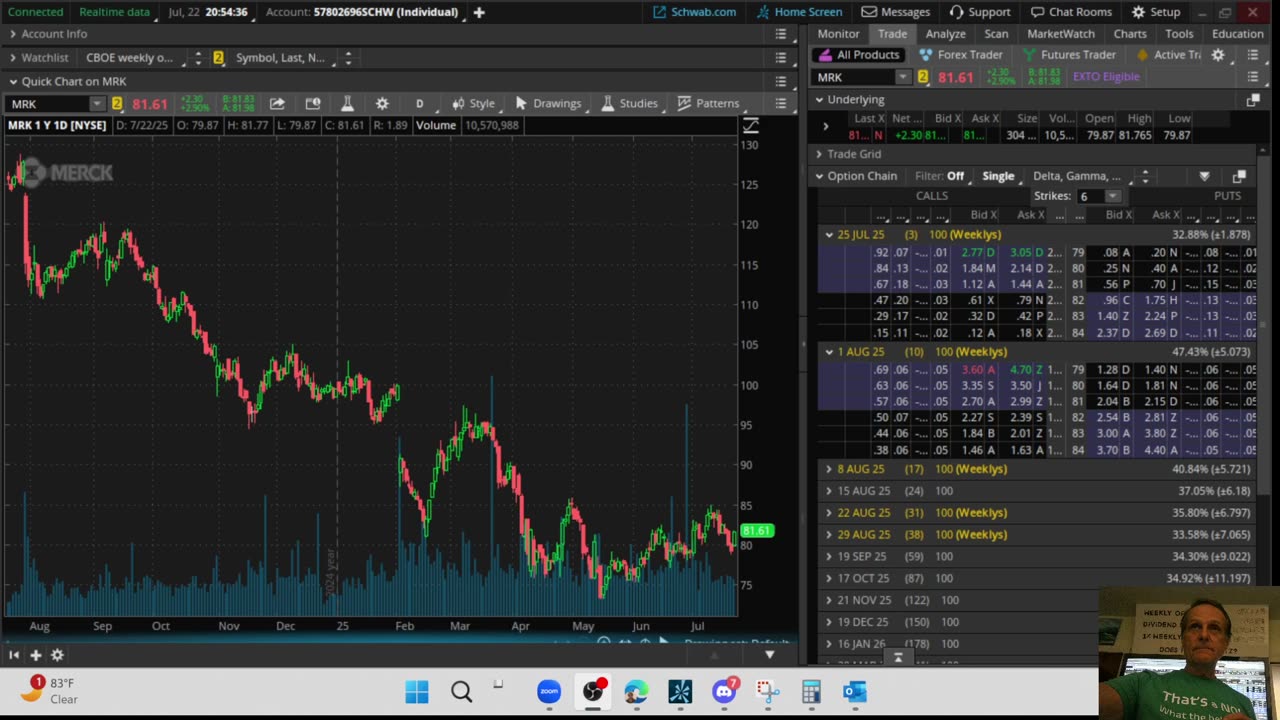Viewport: 1280px width, 720px height.
Task: Open Watchlist panel menu icon
Action: click(x=781, y=58)
